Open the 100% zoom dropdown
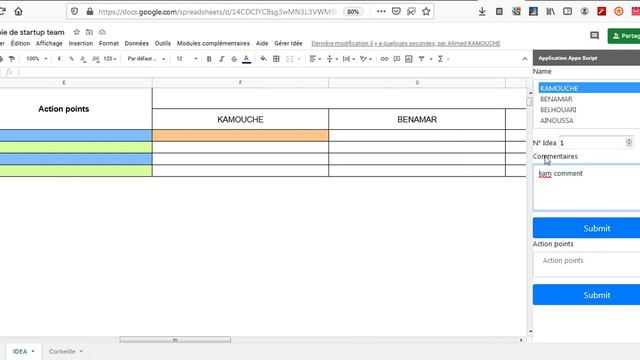Screen dimensions: 640x360 pos(37,59)
